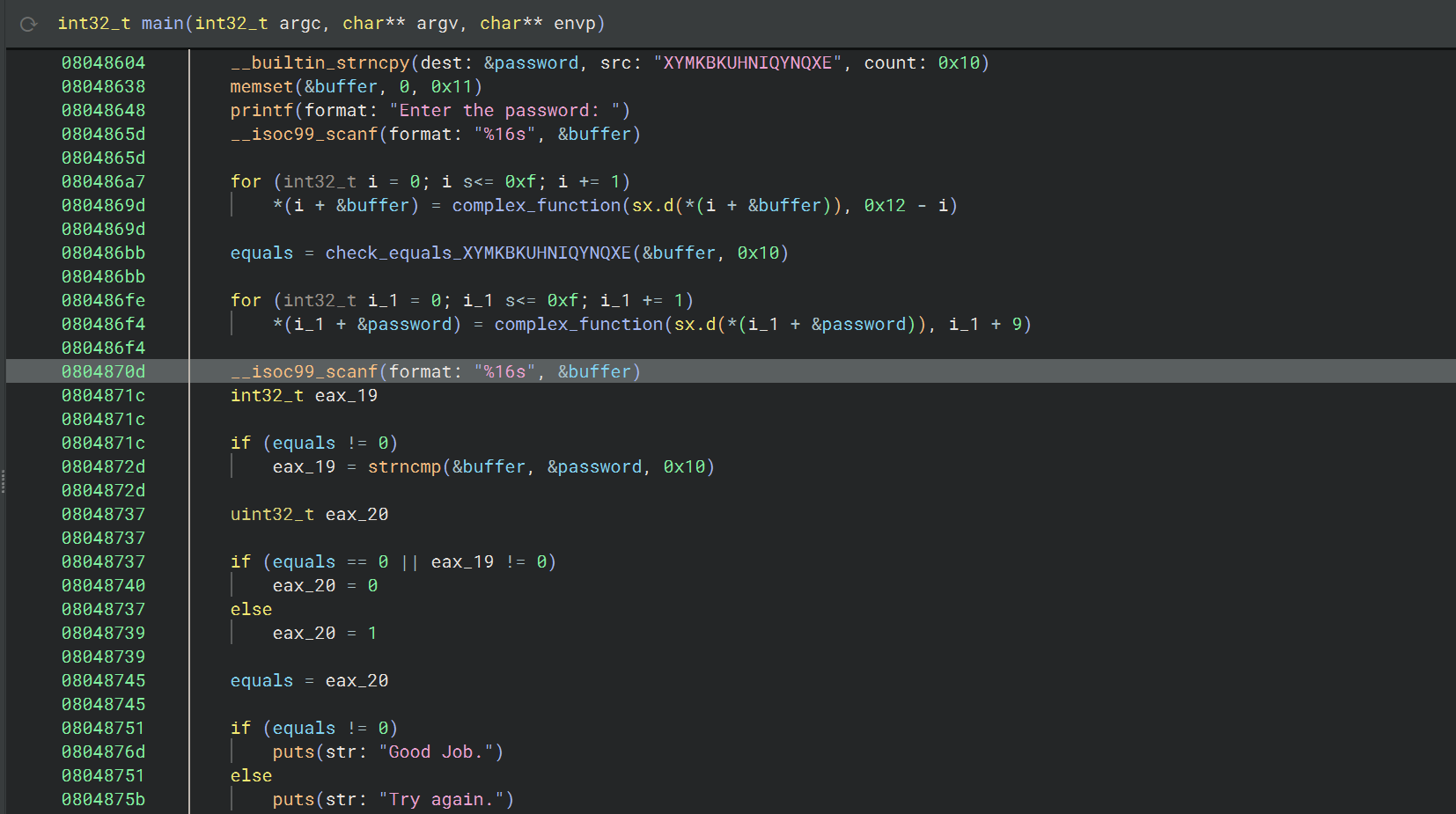The width and height of the screenshot is (1456, 814).
Task: Click puts call printing "Try again."
Action: coord(293,800)
